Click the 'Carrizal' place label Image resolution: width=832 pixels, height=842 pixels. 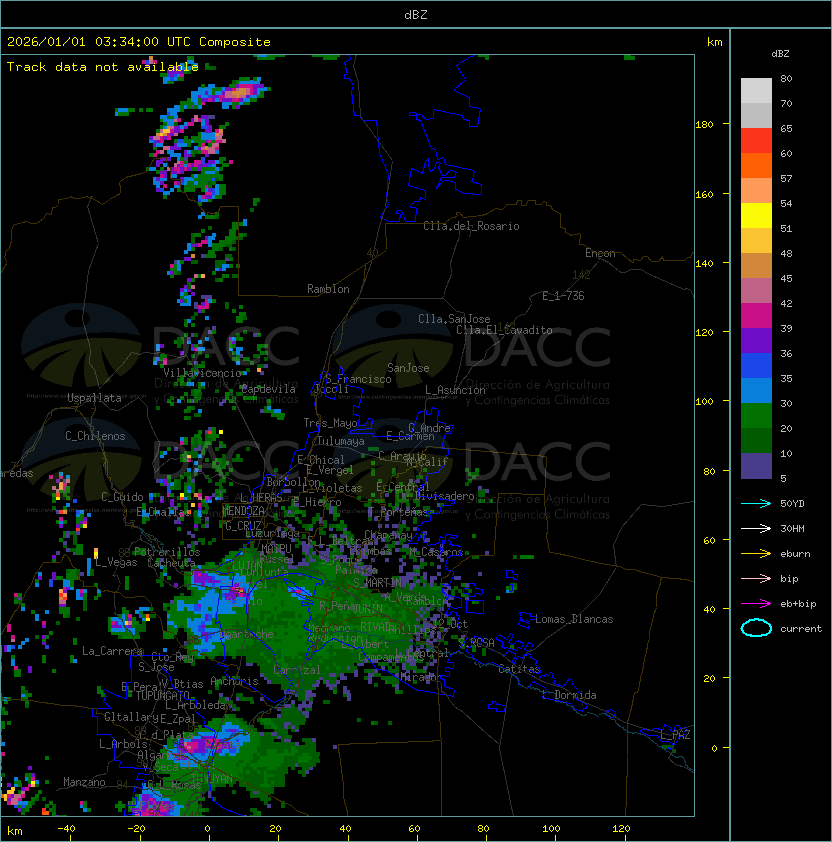[297, 670]
